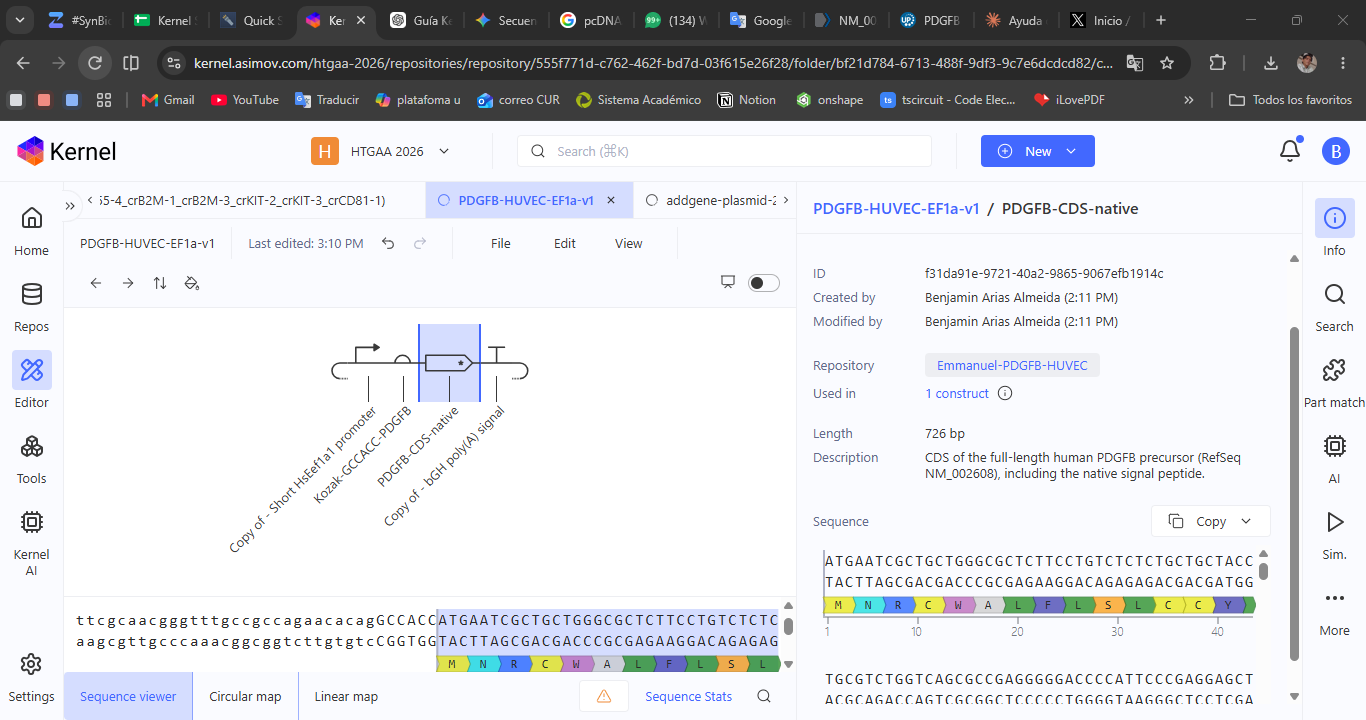The width and height of the screenshot is (1366, 720).
Task: Open the 1 construct link
Action: (x=957, y=393)
